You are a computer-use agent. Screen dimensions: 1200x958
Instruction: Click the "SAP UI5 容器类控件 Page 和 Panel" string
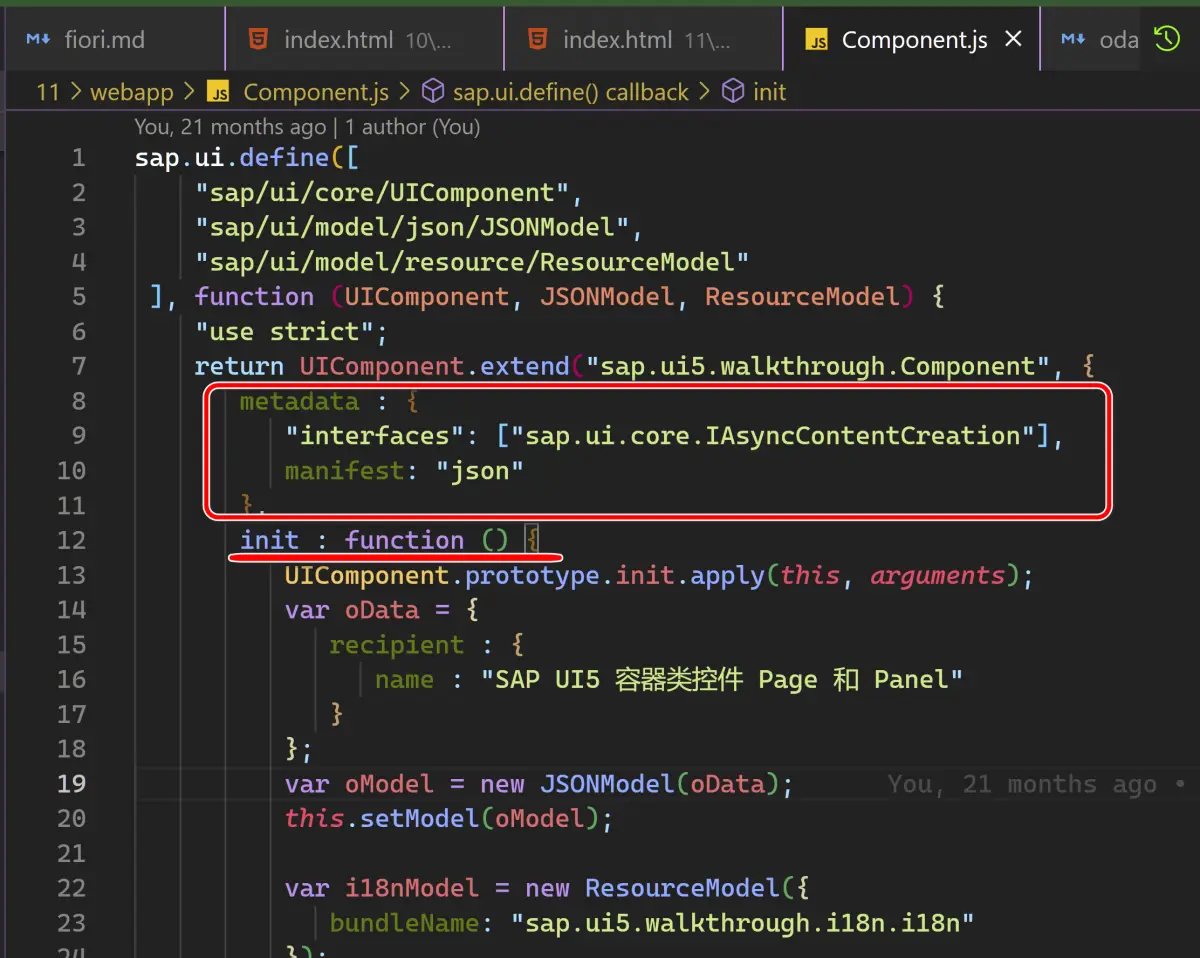tap(722, 679)
